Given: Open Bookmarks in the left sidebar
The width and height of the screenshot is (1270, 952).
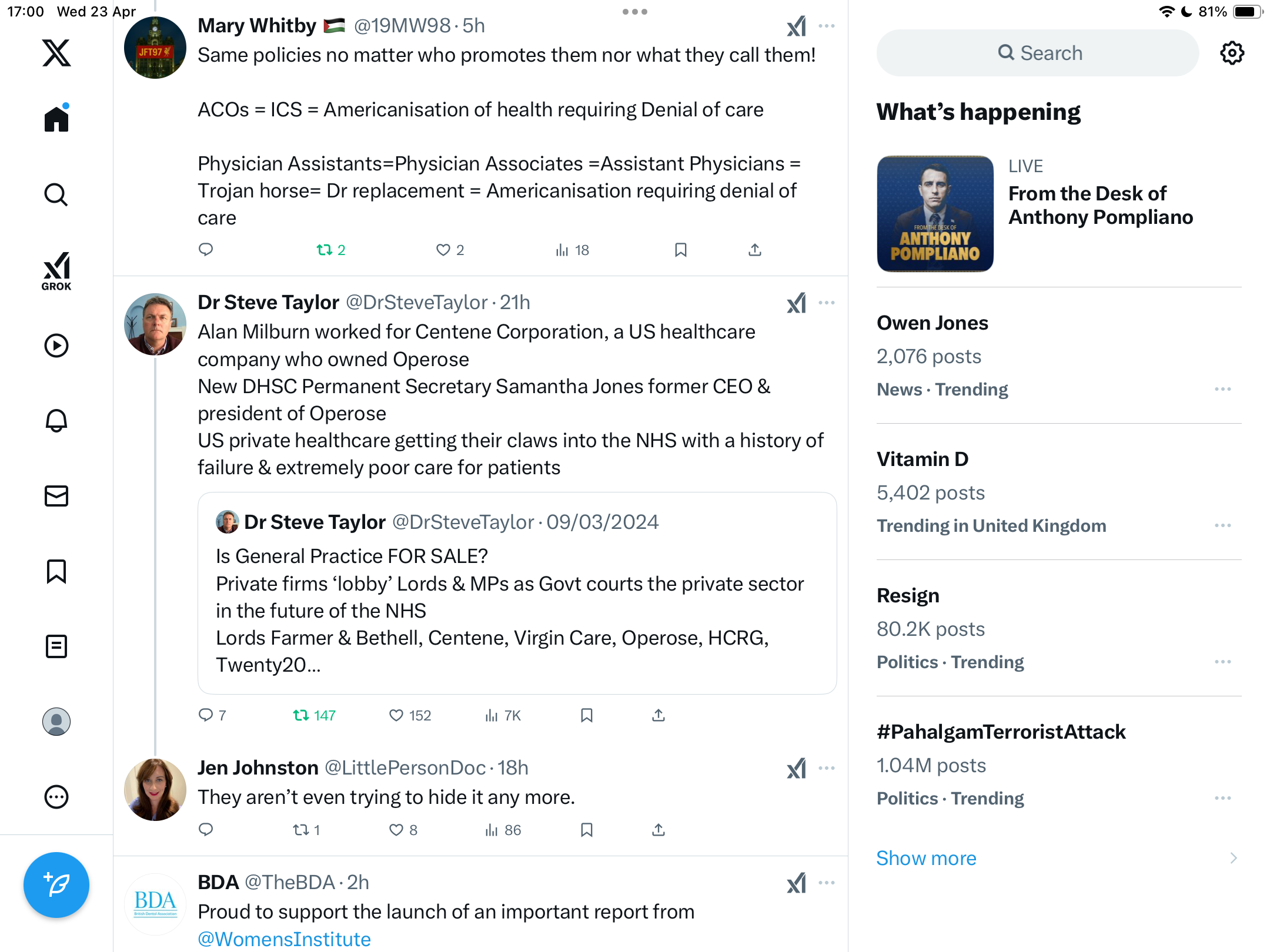Looking at the screenshot, I should pos(56,571).
